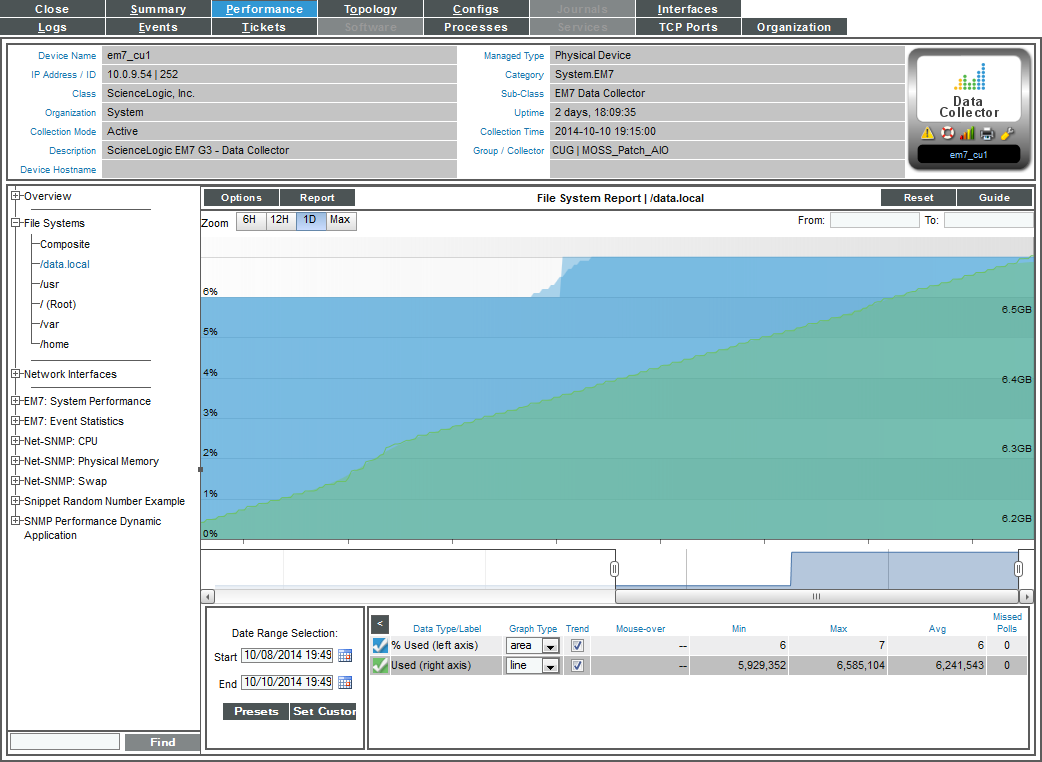Select the /var file system entry
The height and width of the screenshot is (762, 1042).
49,324
